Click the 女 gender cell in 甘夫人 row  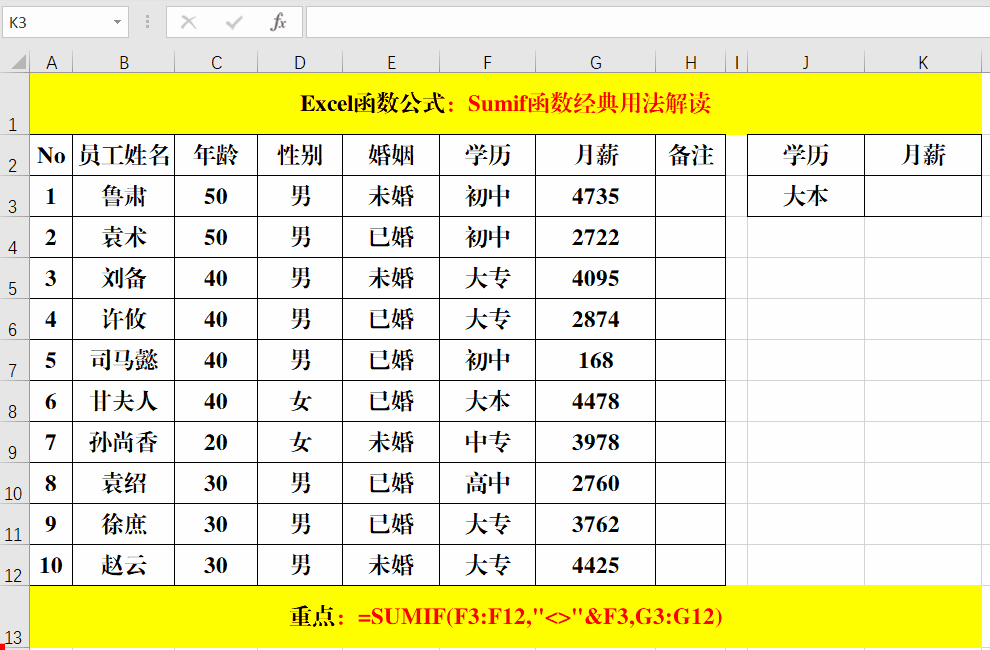pyautogui.click(x=300, y=401)
